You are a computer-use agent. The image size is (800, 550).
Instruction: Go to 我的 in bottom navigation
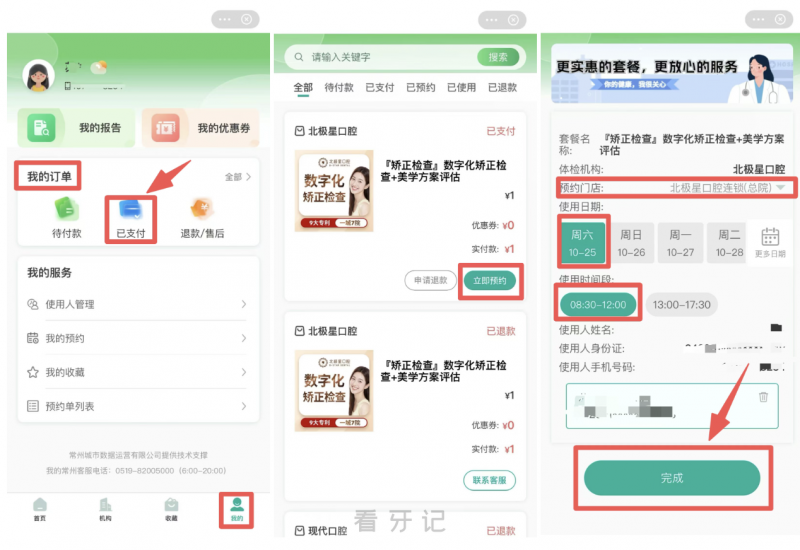coord(237,509)
